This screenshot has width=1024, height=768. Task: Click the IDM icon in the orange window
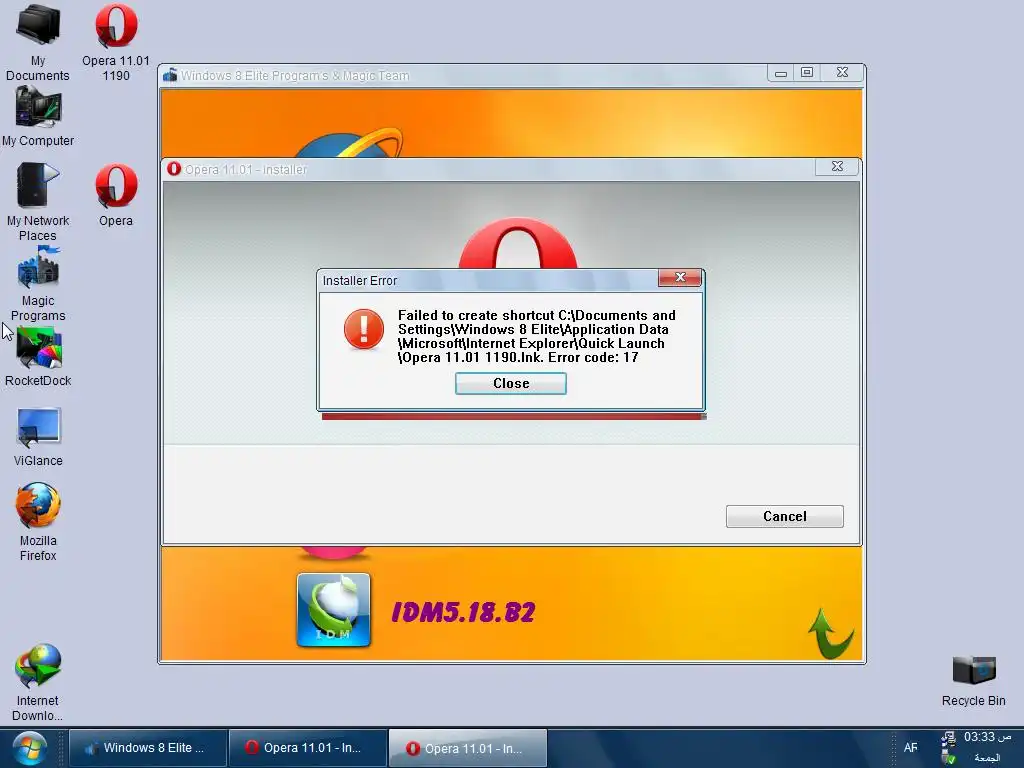pos(334,610)
